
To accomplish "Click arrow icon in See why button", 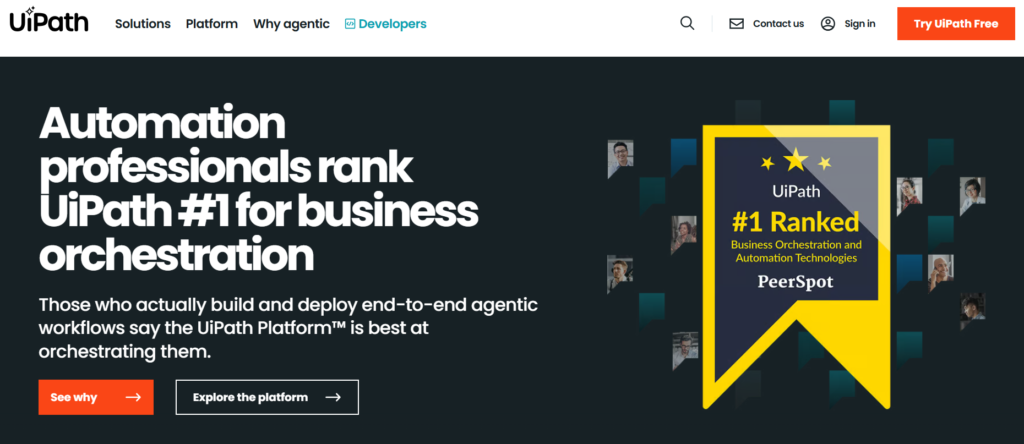I will 133,397.
